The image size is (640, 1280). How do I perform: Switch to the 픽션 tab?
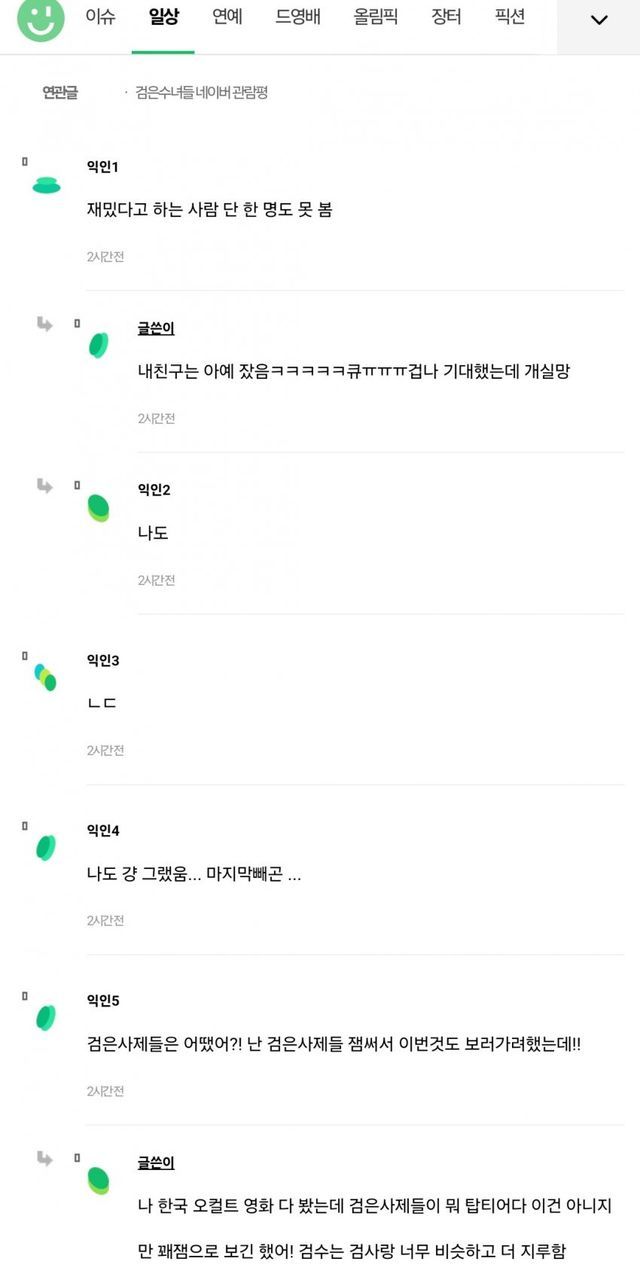(x=510, y=17)
